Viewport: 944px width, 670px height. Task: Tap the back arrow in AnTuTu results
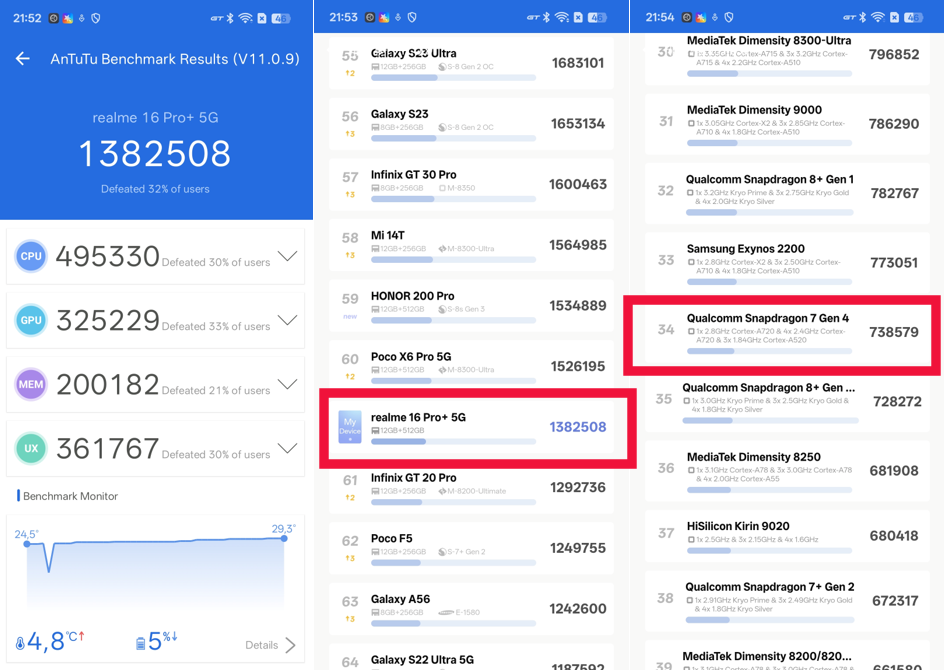click(x=23, y=58)
